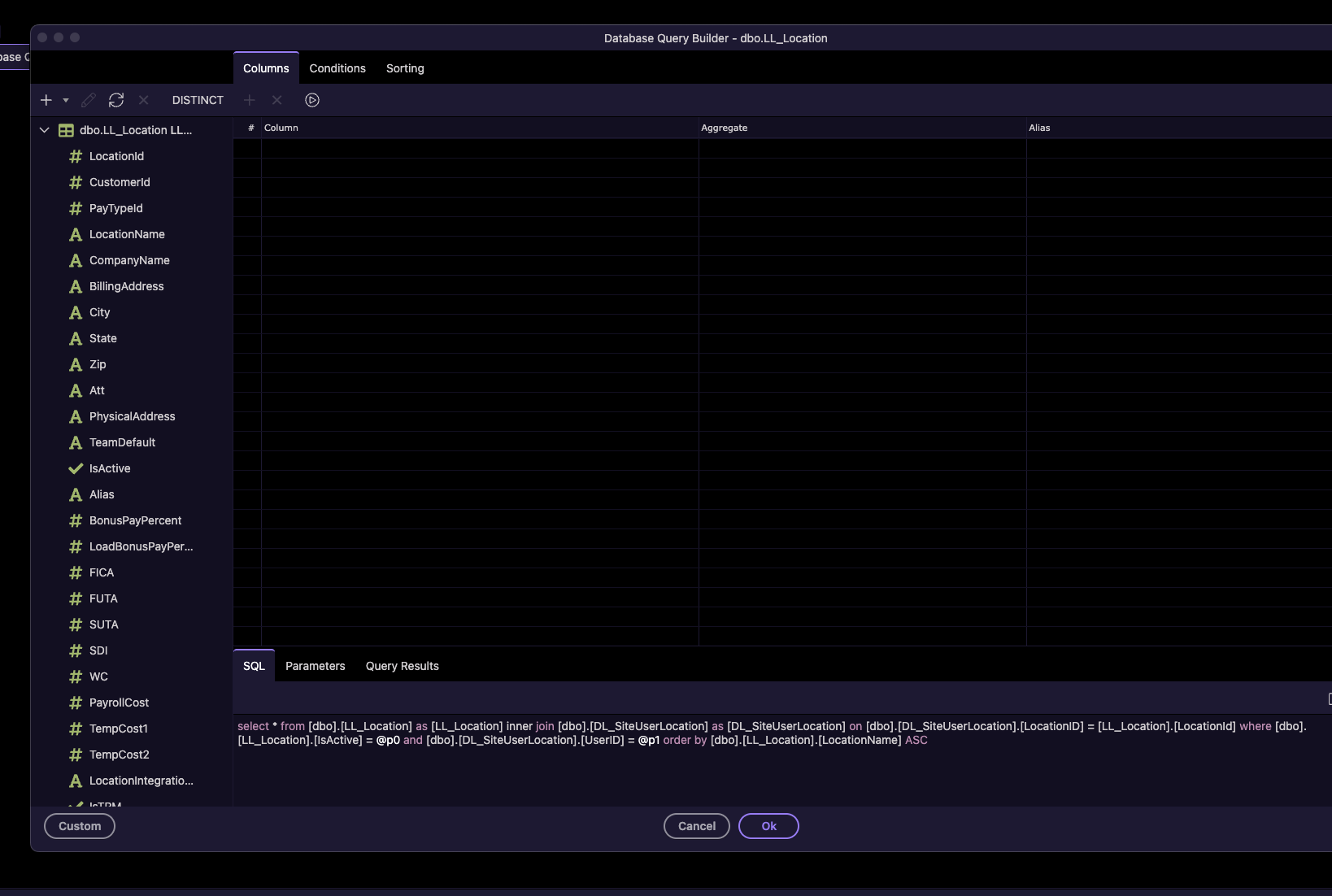Viewport: 1332px width, 896px height.
Task: Click inside the SQL query text area
Action: 781,760
